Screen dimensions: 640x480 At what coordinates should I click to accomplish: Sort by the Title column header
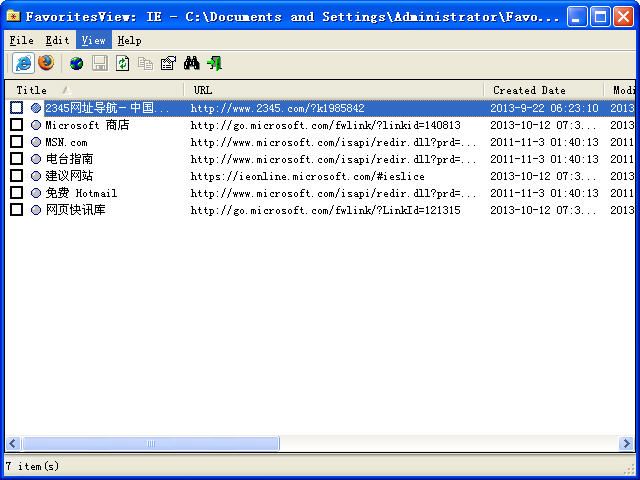[94, 90]
